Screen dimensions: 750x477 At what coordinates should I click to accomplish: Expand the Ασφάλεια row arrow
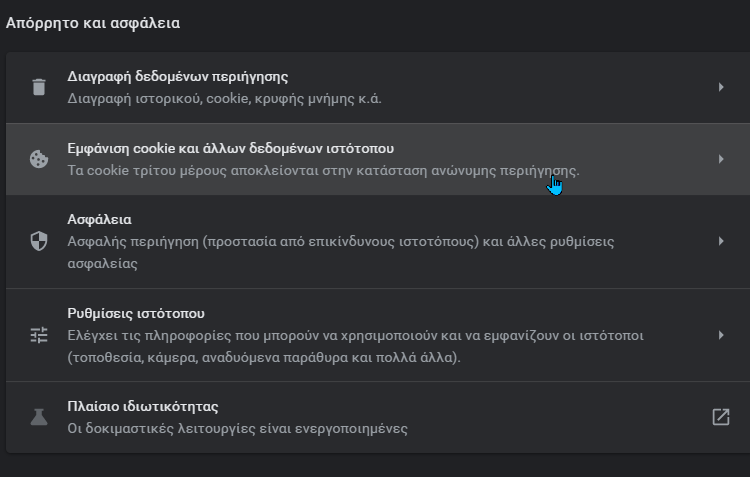click(721, 241)
